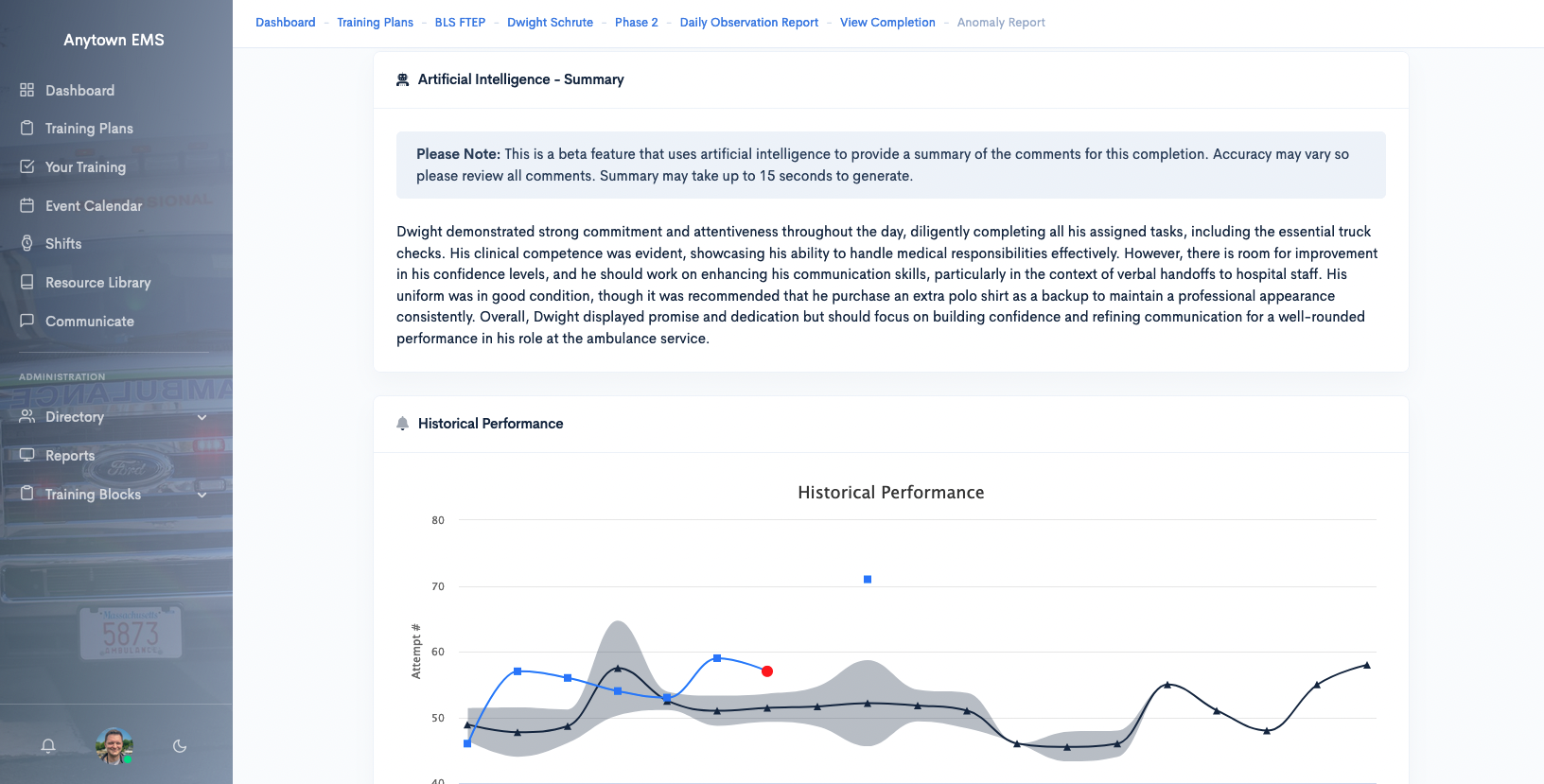Open Training Plans from the sidebar menu
1544x784 pixels.
[88, 128]
